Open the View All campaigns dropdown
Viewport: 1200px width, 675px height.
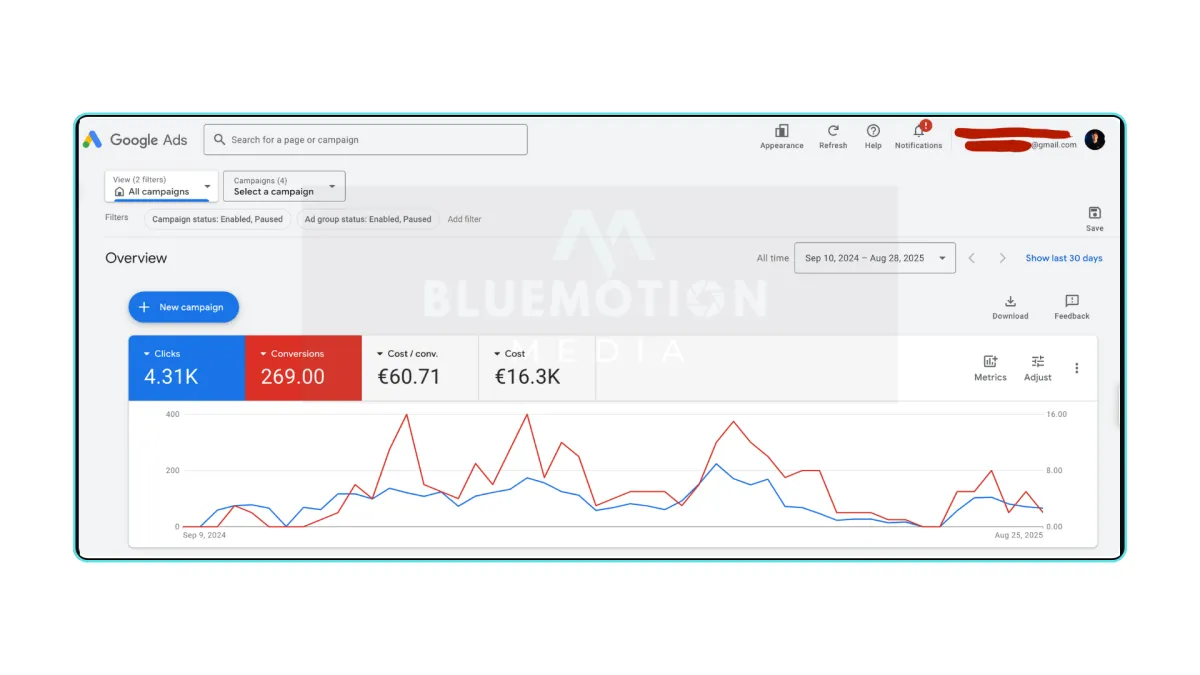click(x=161, y=186)
